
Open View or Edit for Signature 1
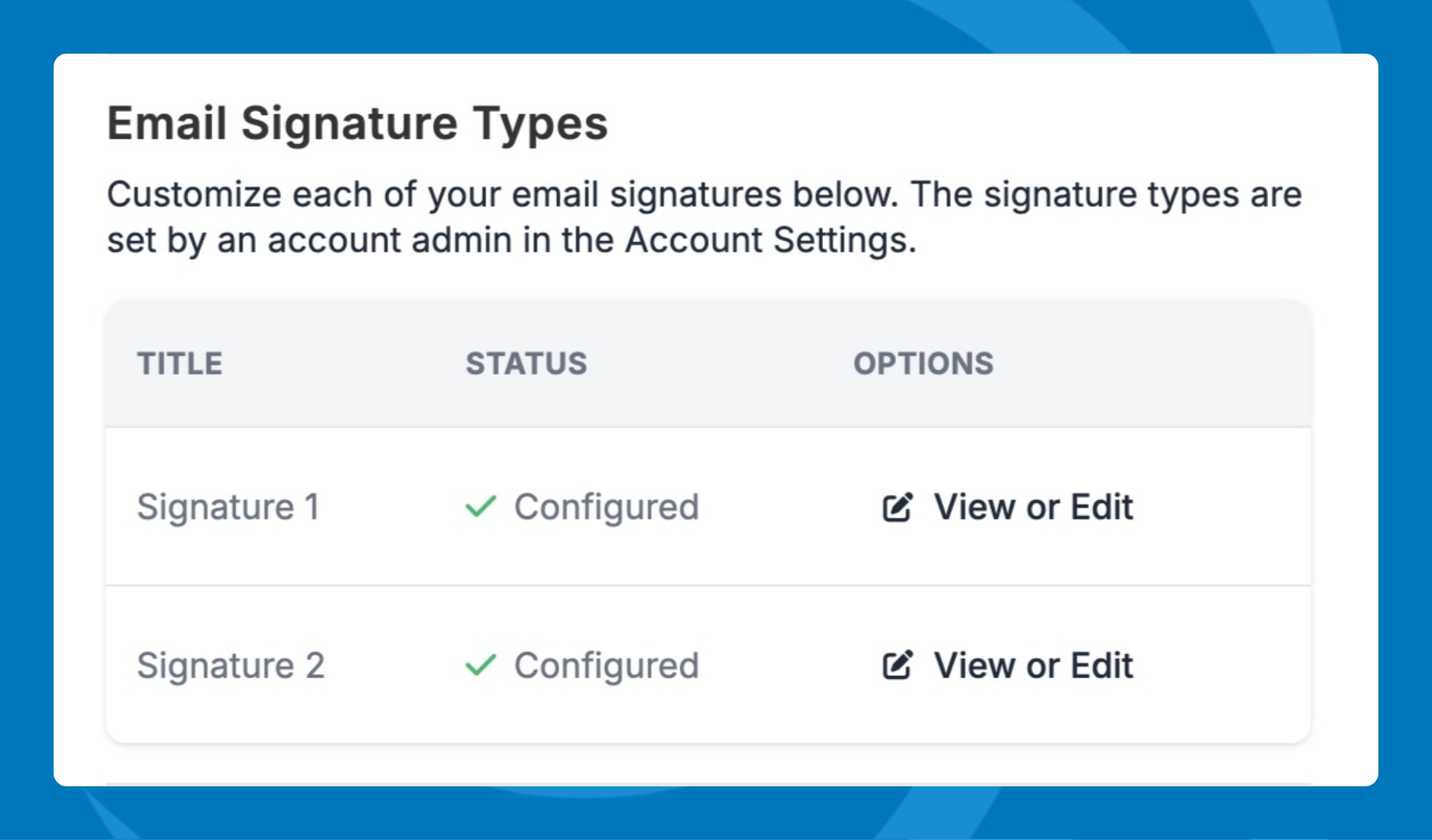(1032, 507)
